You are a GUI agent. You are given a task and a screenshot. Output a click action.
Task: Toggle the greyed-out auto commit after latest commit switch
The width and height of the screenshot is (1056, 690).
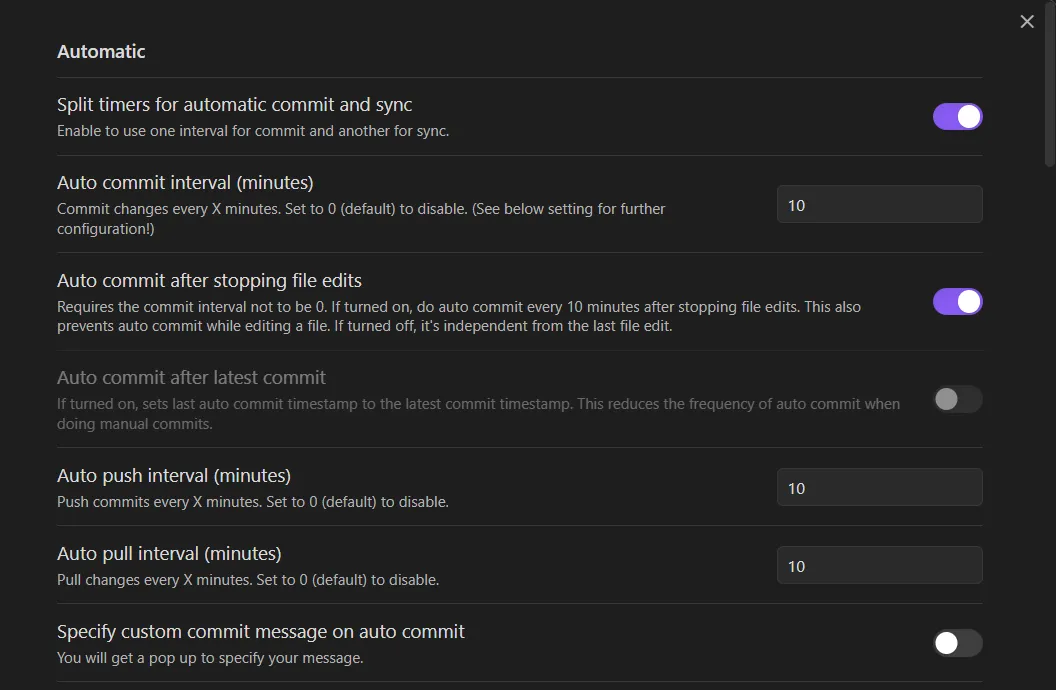[x=957, y=400]
